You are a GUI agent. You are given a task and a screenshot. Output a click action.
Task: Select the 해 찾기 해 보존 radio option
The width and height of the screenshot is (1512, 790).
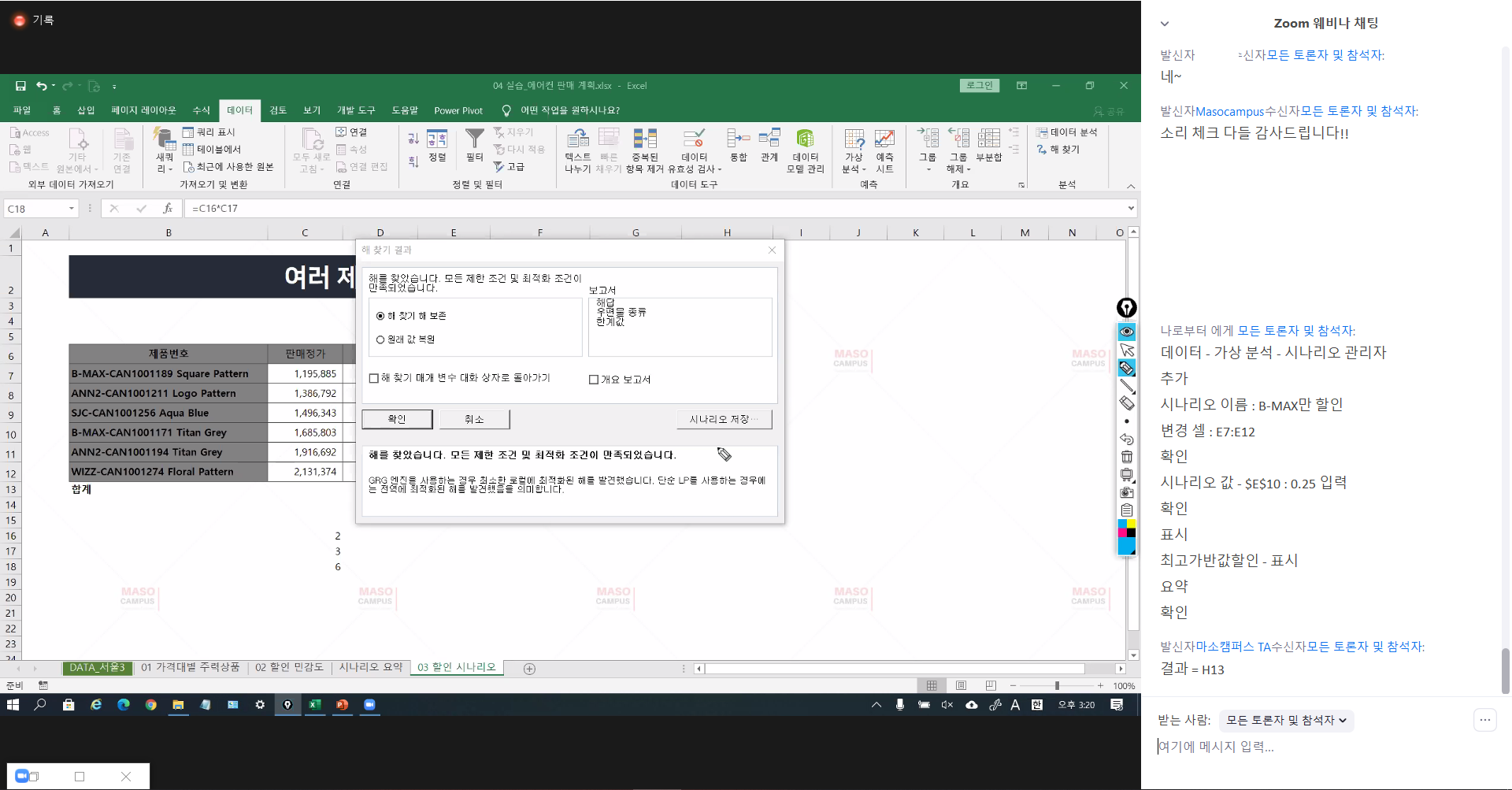click(x=380, y=317)
